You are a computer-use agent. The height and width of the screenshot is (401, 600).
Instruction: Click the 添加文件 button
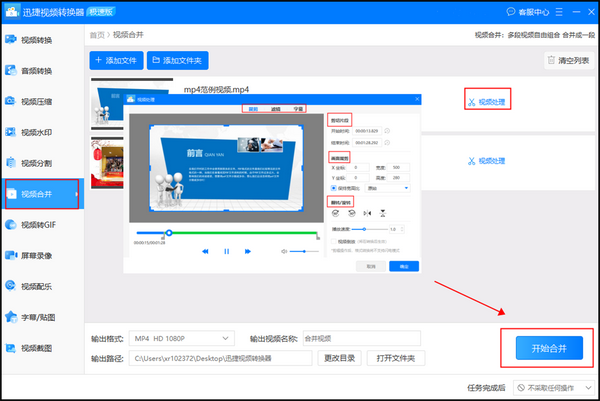pos(117,61)
